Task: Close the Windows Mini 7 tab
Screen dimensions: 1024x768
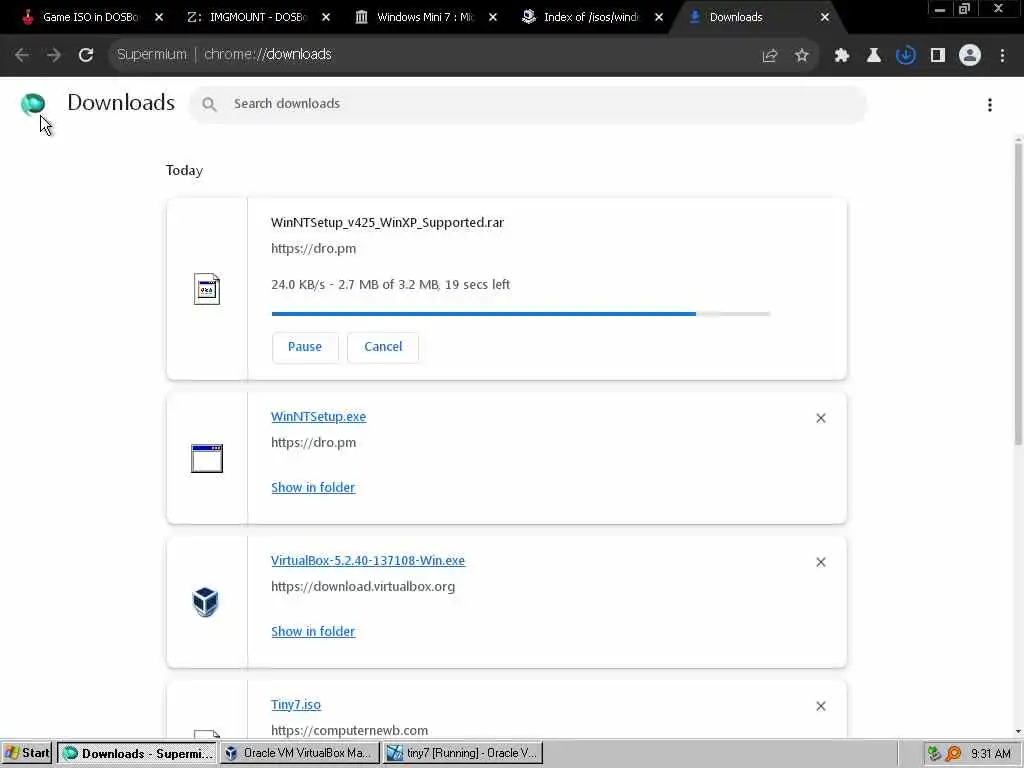Action: pyautogui.click(x=493, y=18)
